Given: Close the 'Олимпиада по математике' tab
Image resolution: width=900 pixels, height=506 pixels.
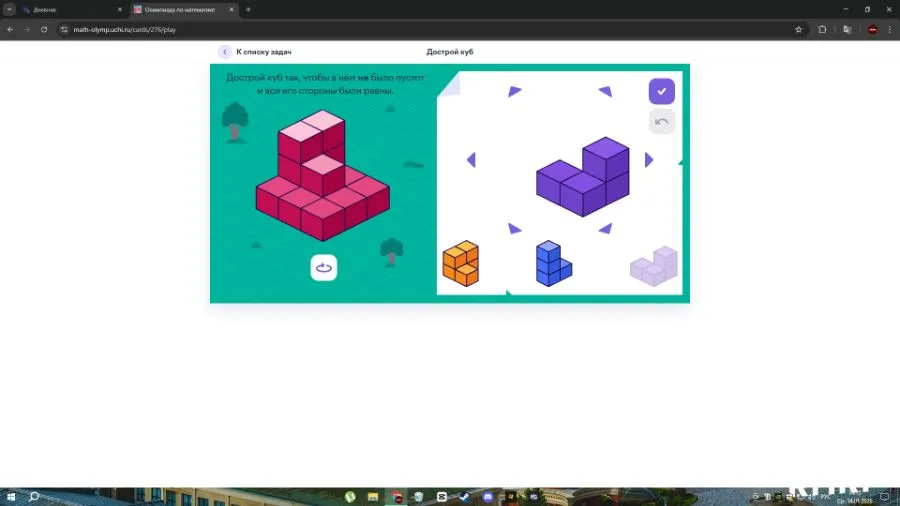Looking at the screenshot, I should pyautogui.click(x=231, y=10).
